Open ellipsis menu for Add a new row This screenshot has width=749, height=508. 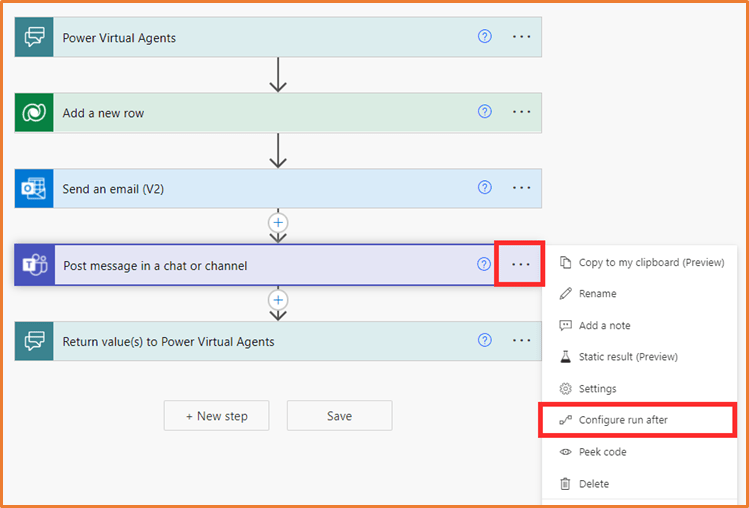[x=521, y=112]
